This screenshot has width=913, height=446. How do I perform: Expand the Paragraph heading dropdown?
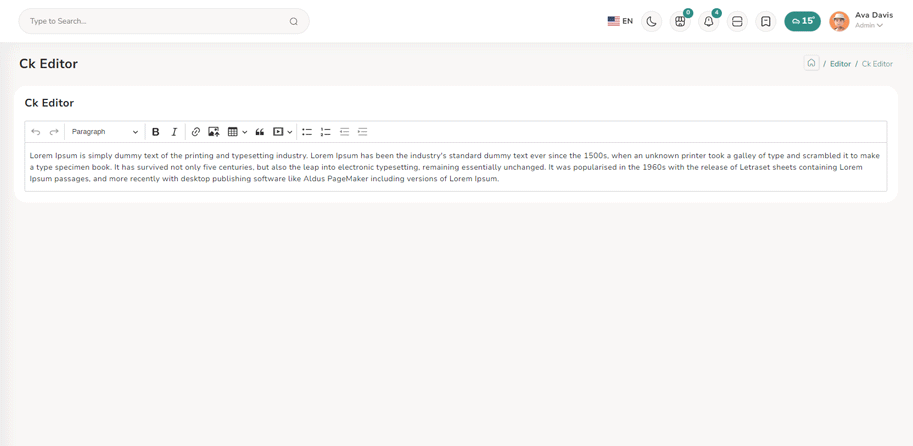point(105,132)
